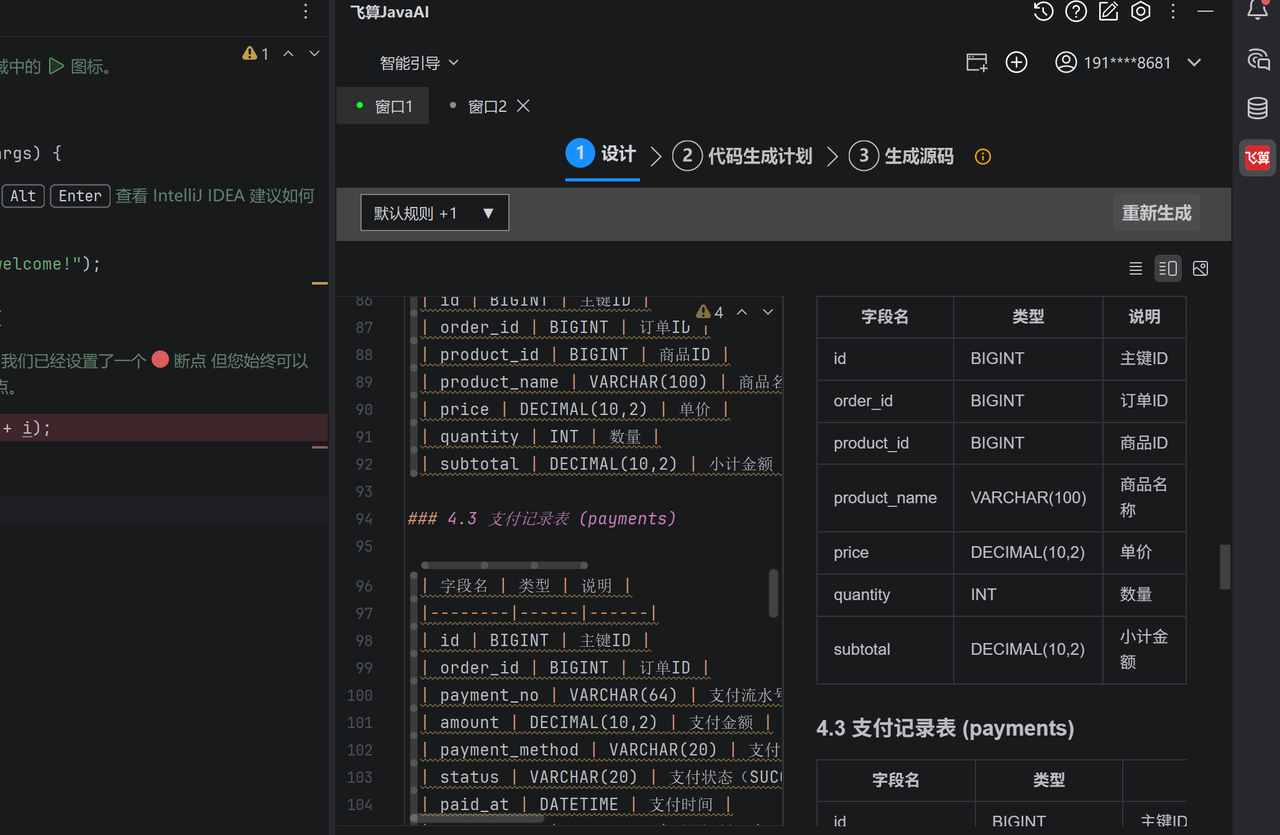The image size is (1280, 835).
Task: Open the hexagon settings icon
Action: (x=1141, y=12)
